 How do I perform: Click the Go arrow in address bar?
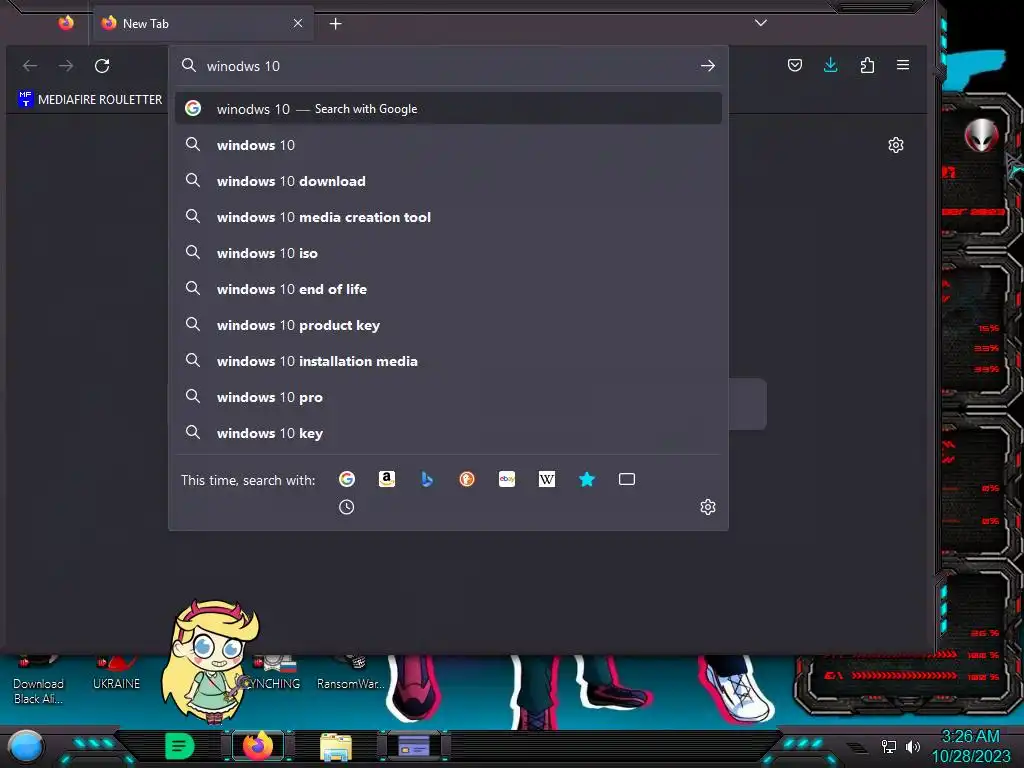click(x=707, y=66)
